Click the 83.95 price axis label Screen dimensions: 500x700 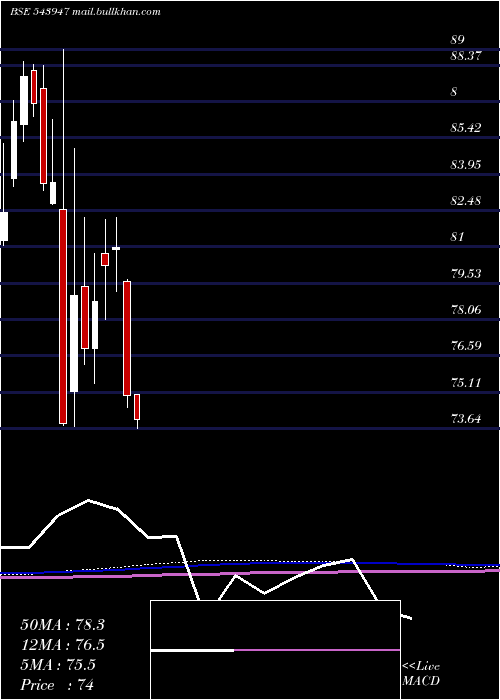click(466, 165)
